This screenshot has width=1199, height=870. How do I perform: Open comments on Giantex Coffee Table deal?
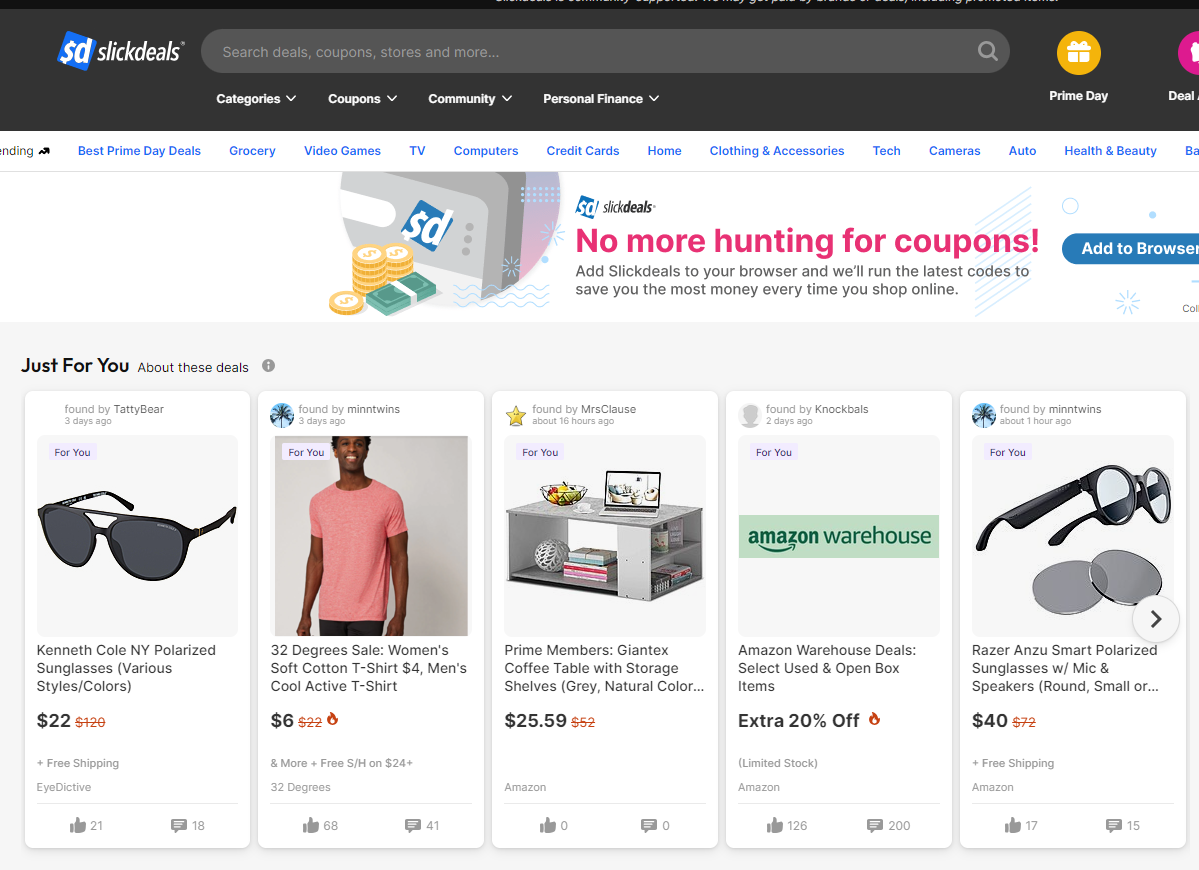pos(648,825)
